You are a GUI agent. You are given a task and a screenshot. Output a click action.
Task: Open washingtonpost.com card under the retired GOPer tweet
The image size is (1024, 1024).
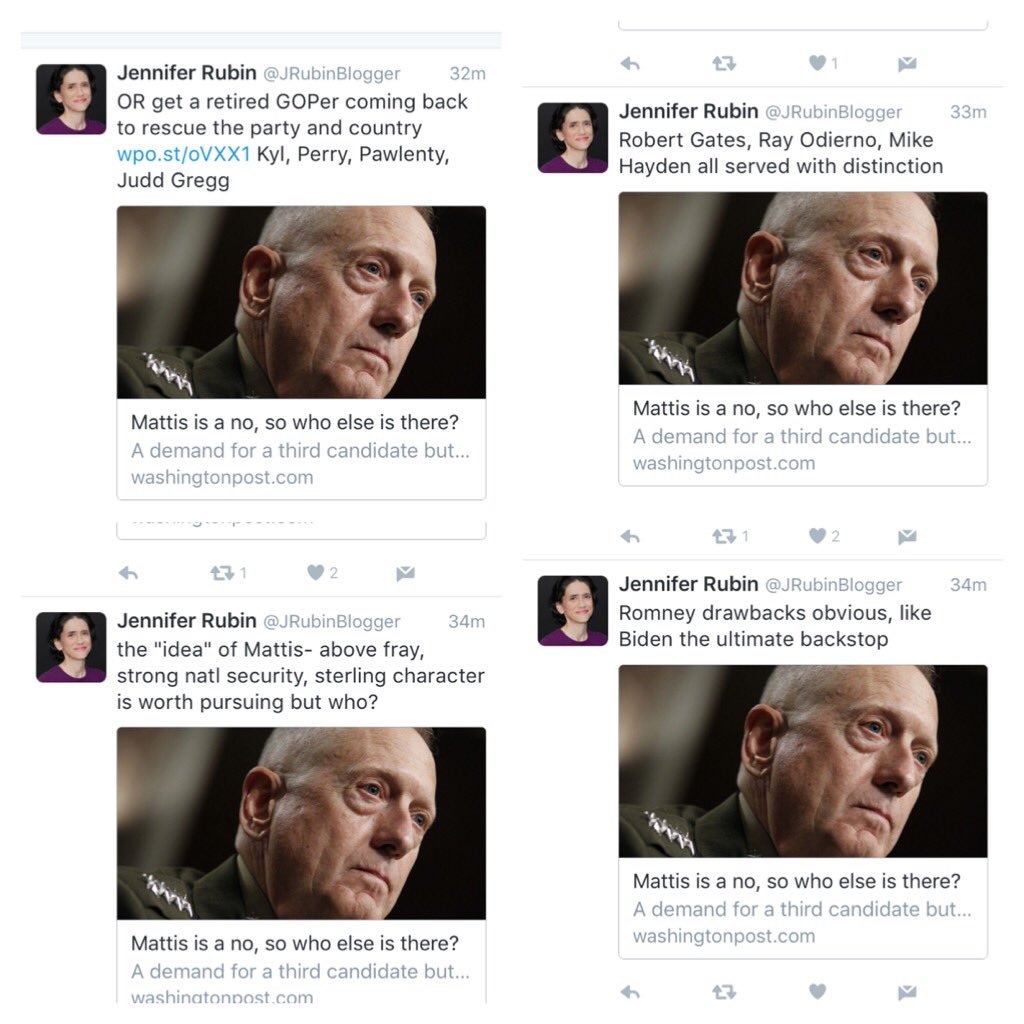(x=301, y=353)
